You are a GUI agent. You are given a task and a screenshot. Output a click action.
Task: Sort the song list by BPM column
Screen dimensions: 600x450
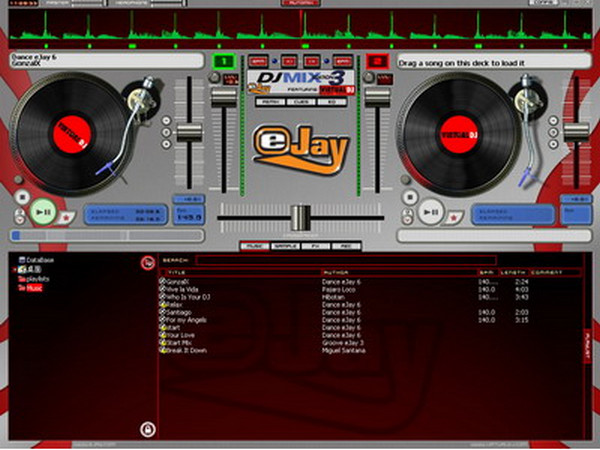(x=488, y=272)
